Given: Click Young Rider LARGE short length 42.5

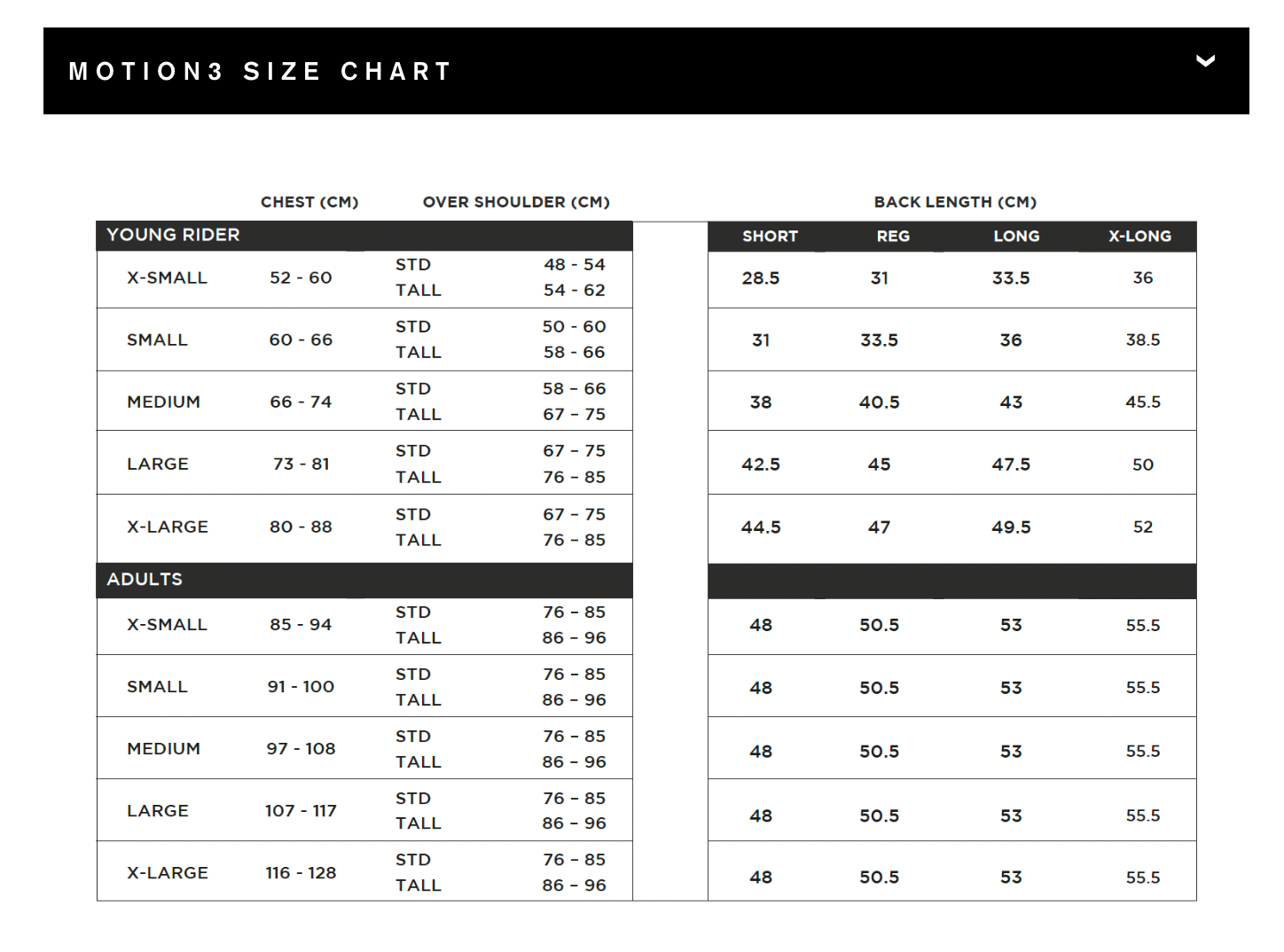Looking at the screenshot, I should pos(761,464).
